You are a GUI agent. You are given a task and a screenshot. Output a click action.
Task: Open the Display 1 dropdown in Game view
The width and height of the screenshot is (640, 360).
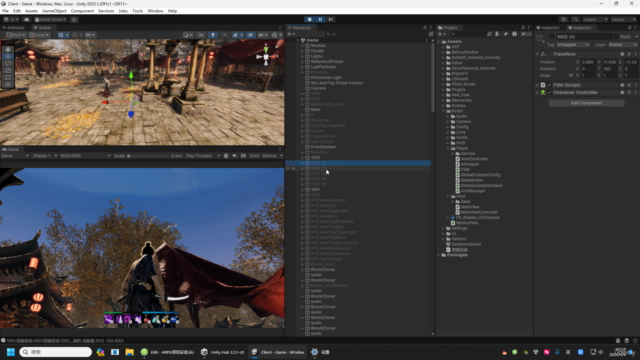(x=44, y=156)
